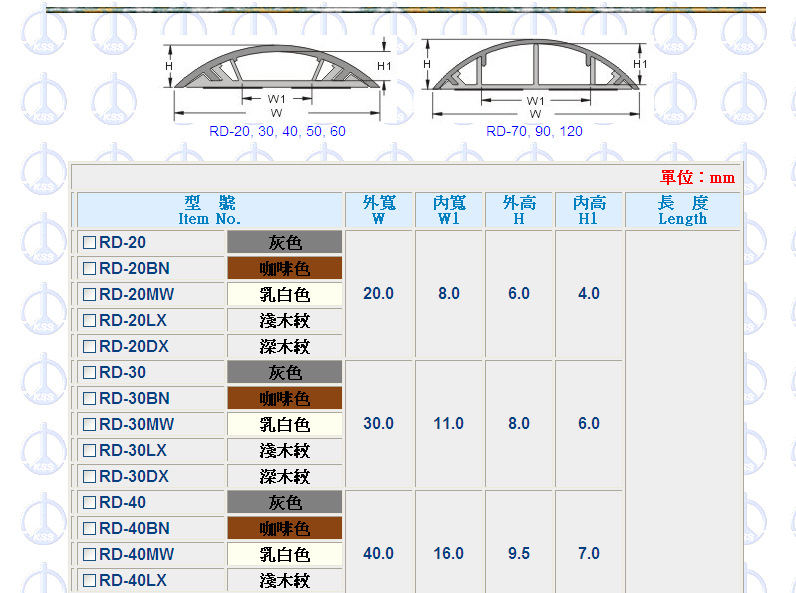Image resolution: width=796 pixels, height=593 pixels.
Task: Click the inner width value '16.0'
Action: pos(449,553)
